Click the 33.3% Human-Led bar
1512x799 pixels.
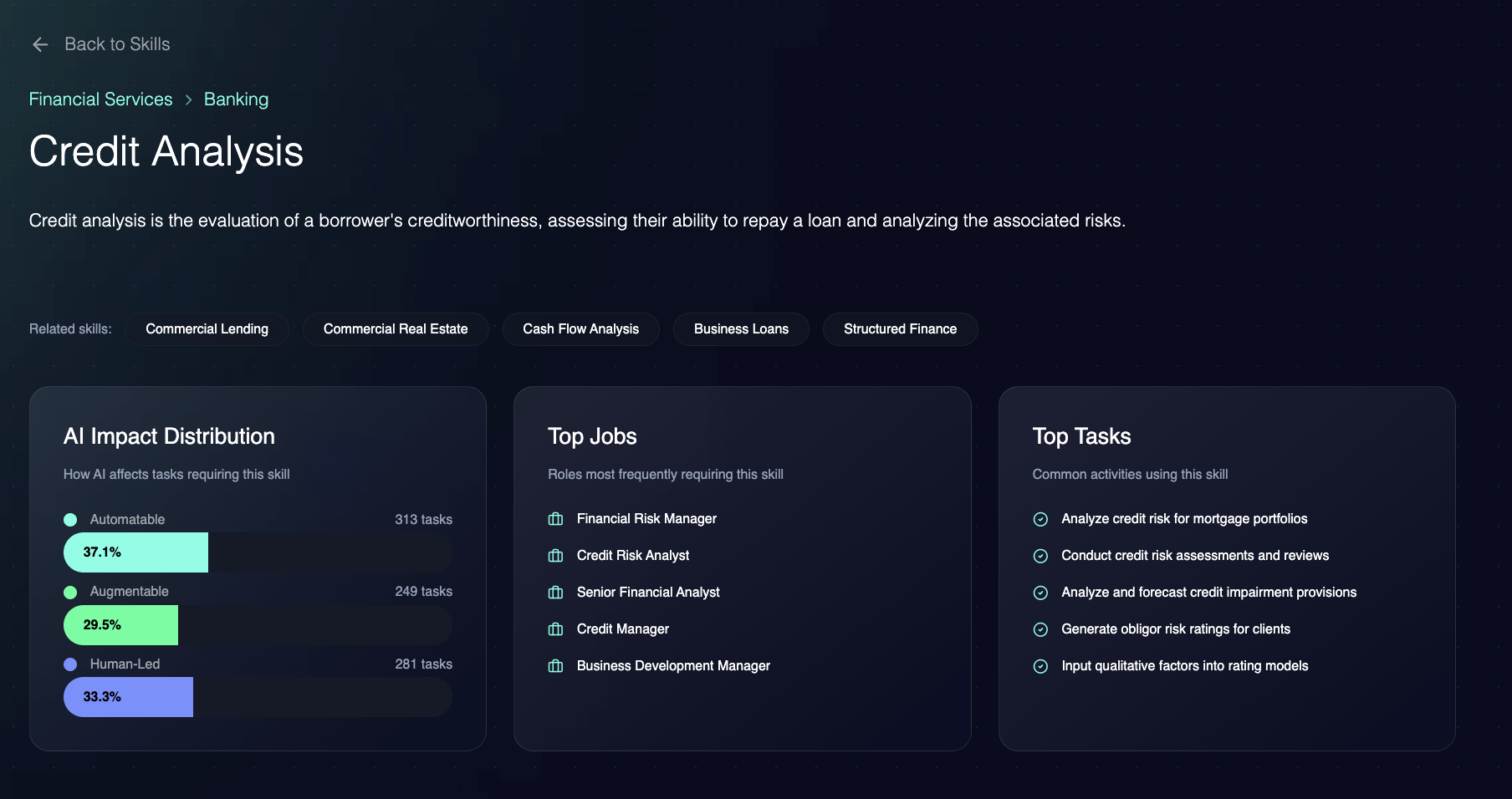(x=128, y=697)
